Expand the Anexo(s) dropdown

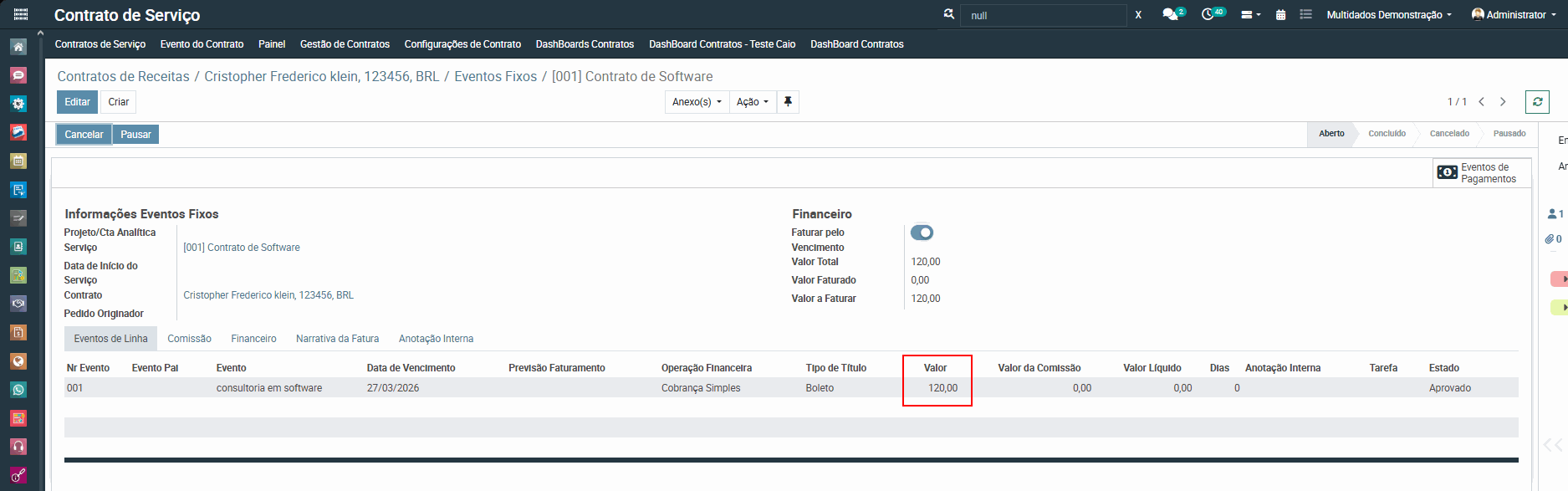[696, 102]
